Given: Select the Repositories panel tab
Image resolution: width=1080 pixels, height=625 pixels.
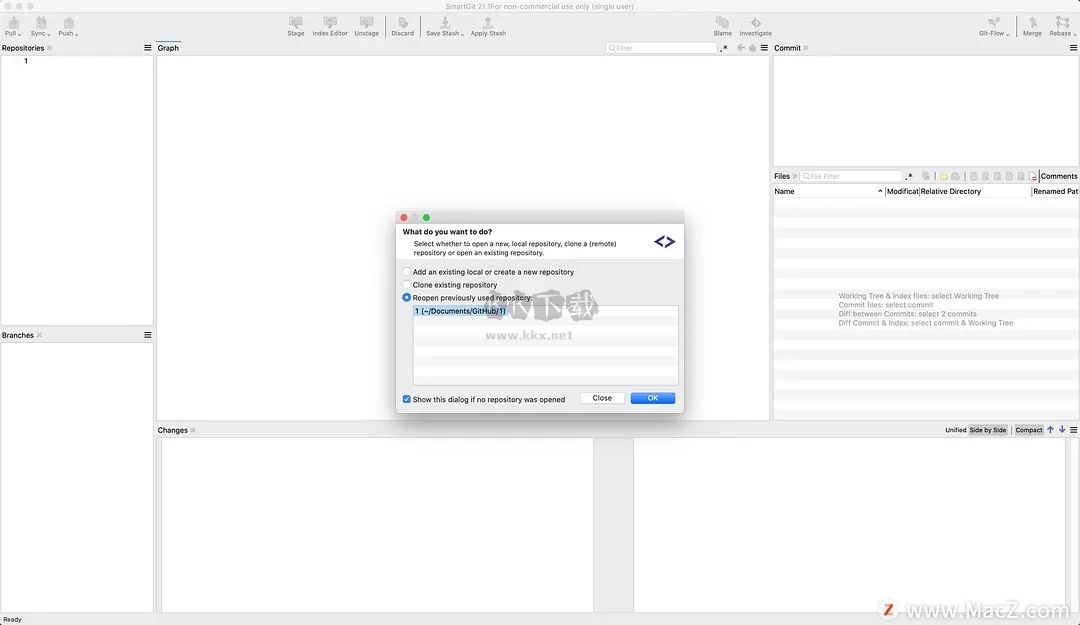Looking at the screenshot, I should coord(23,48).
